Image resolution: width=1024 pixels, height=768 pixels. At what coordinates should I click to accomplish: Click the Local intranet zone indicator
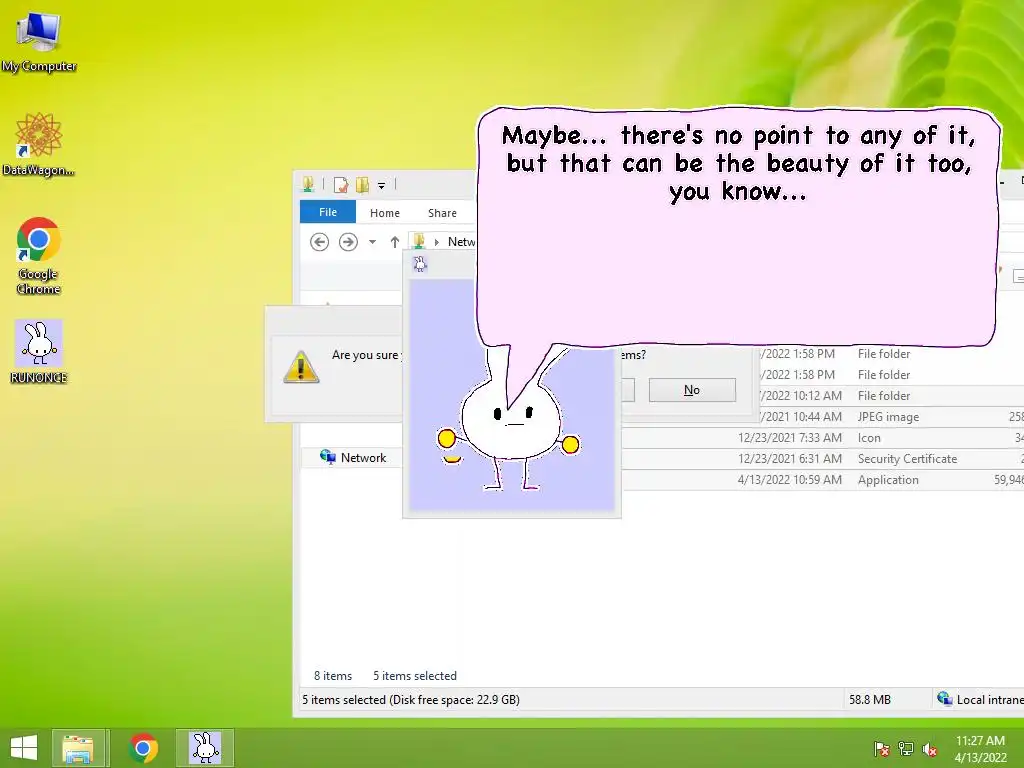pyautogui.click(x=980, y=699)
